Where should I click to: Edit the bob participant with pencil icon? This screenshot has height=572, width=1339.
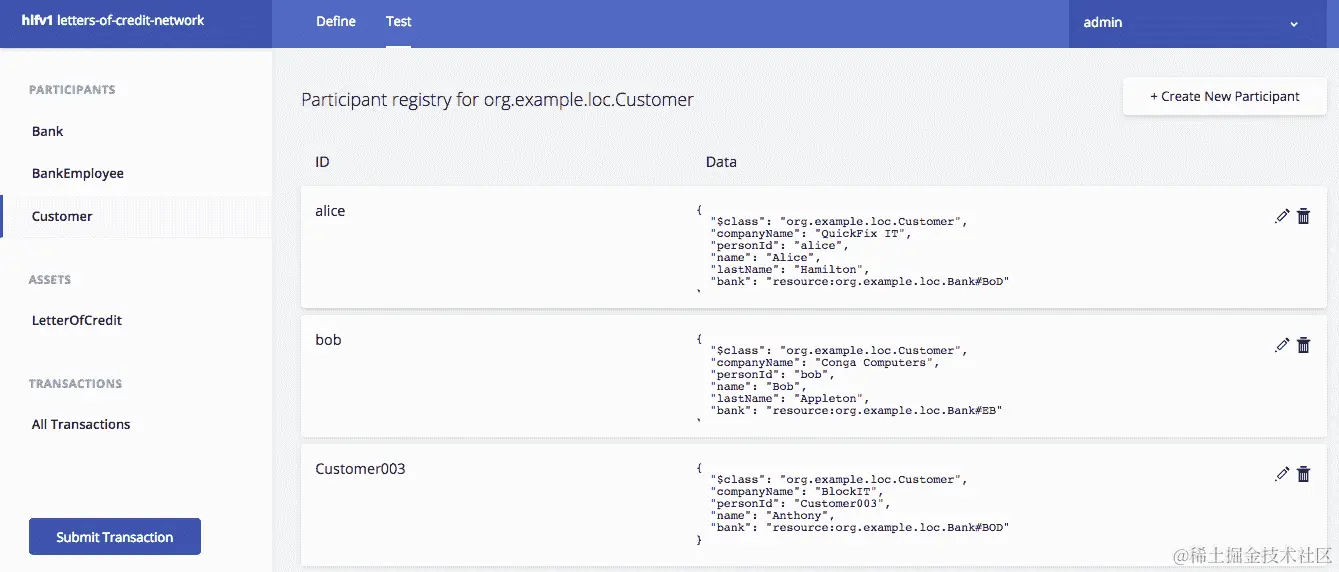pyautogui.click(x=1282, y=345)
